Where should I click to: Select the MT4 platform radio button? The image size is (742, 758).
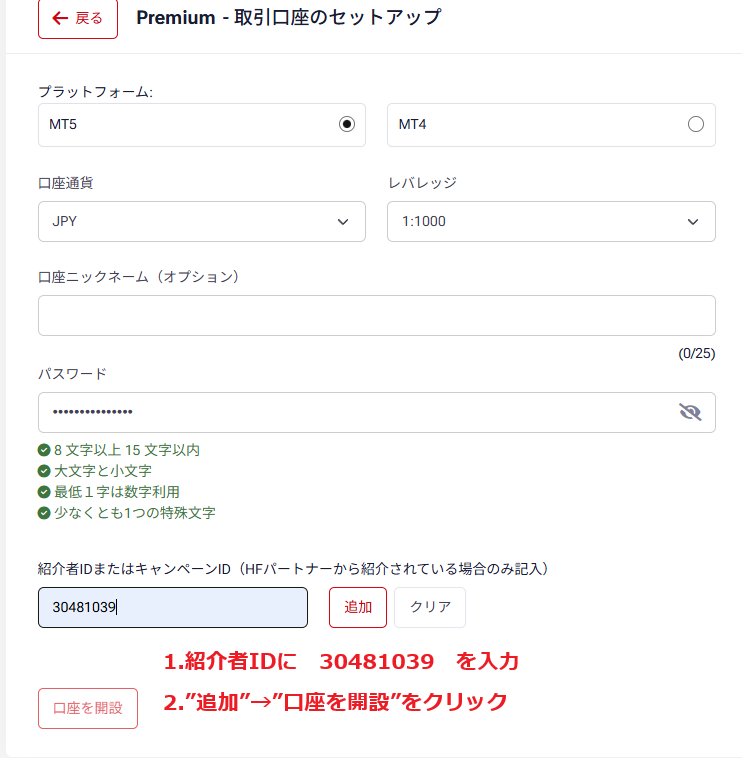coord(696,125)
